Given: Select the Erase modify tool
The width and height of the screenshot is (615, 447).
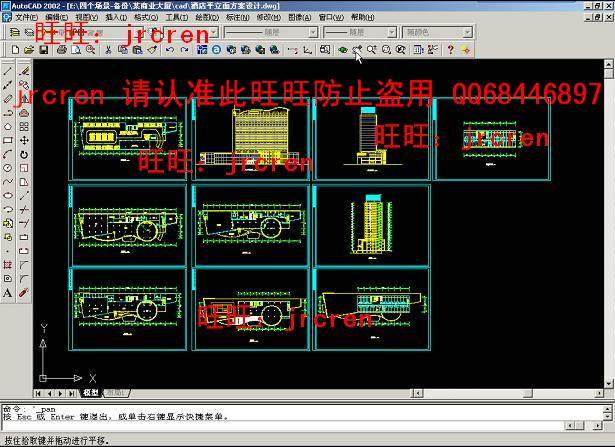Looking at the screenshot, I should [x=24, y=71].
